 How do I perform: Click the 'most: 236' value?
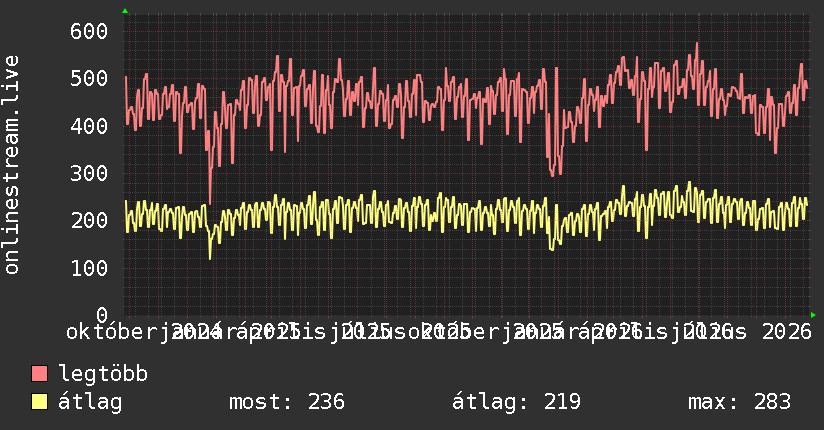coord(287,402)
